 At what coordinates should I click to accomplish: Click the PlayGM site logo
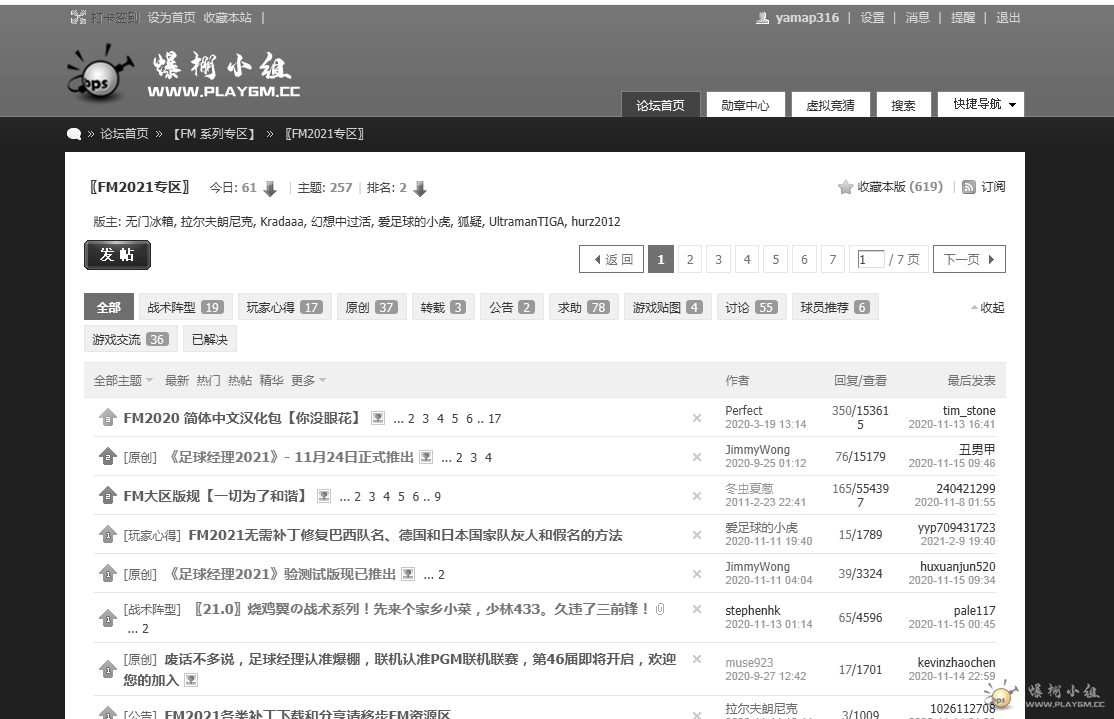[184, 72]
